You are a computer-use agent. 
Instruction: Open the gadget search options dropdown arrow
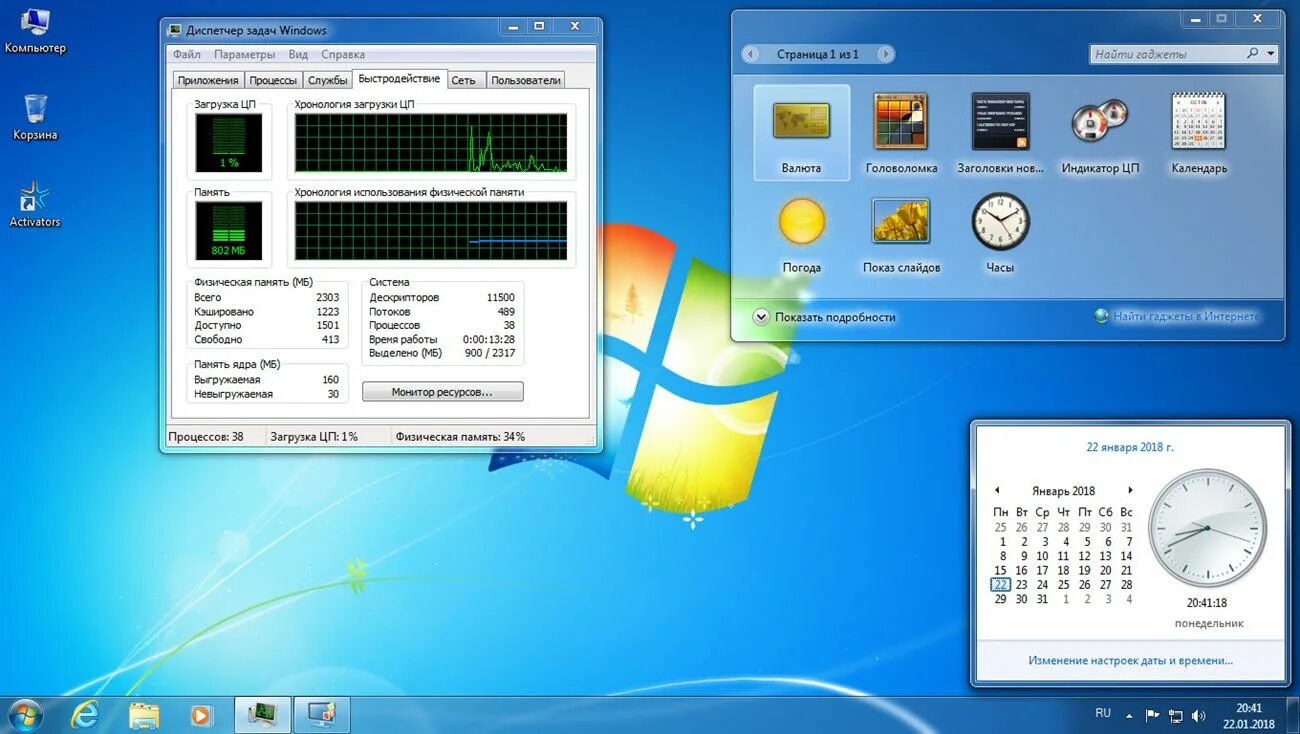[x=1271, y=54]
